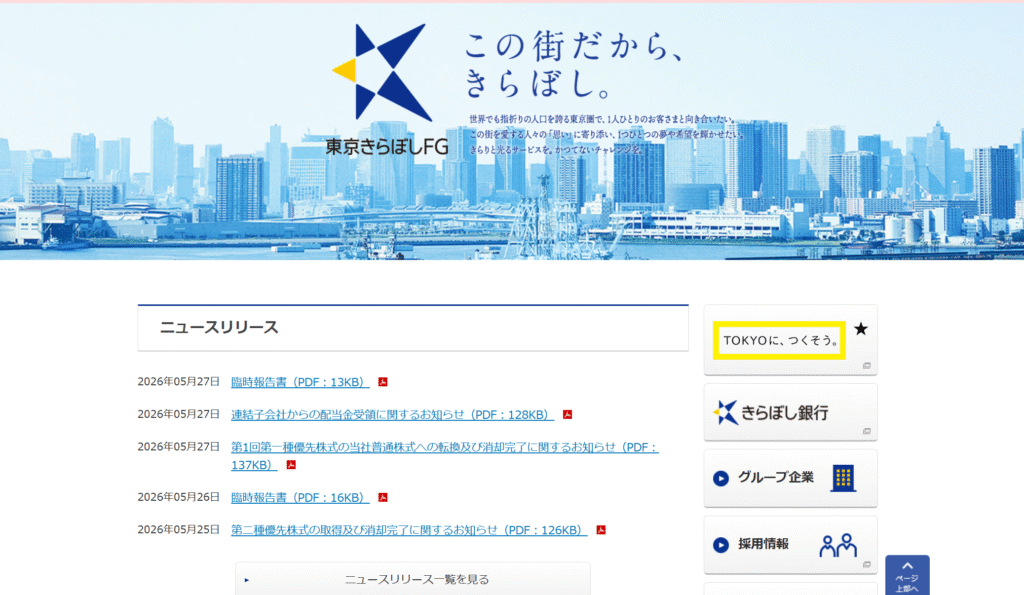Click external-window icon on 採用情報 button
This screenshot has width=1024, height=595.
coord(867,564)
